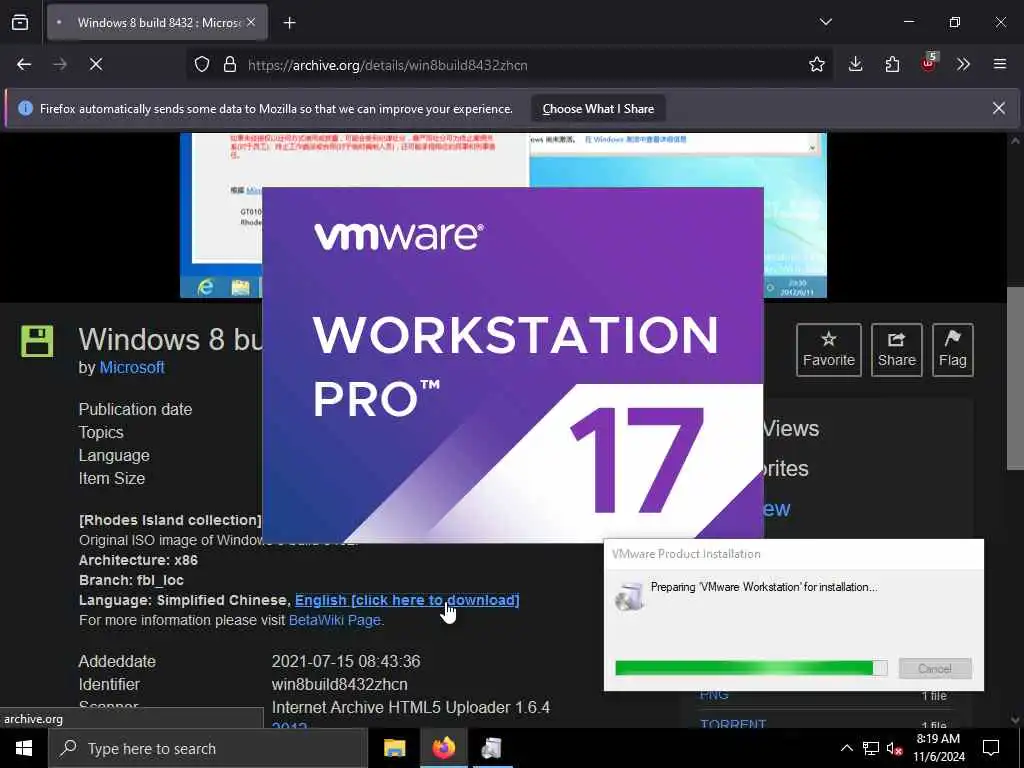Open a new tab with plus button
Image resolution: width=1024 pixels, height=768 pixels.
(x=289, y=23)
